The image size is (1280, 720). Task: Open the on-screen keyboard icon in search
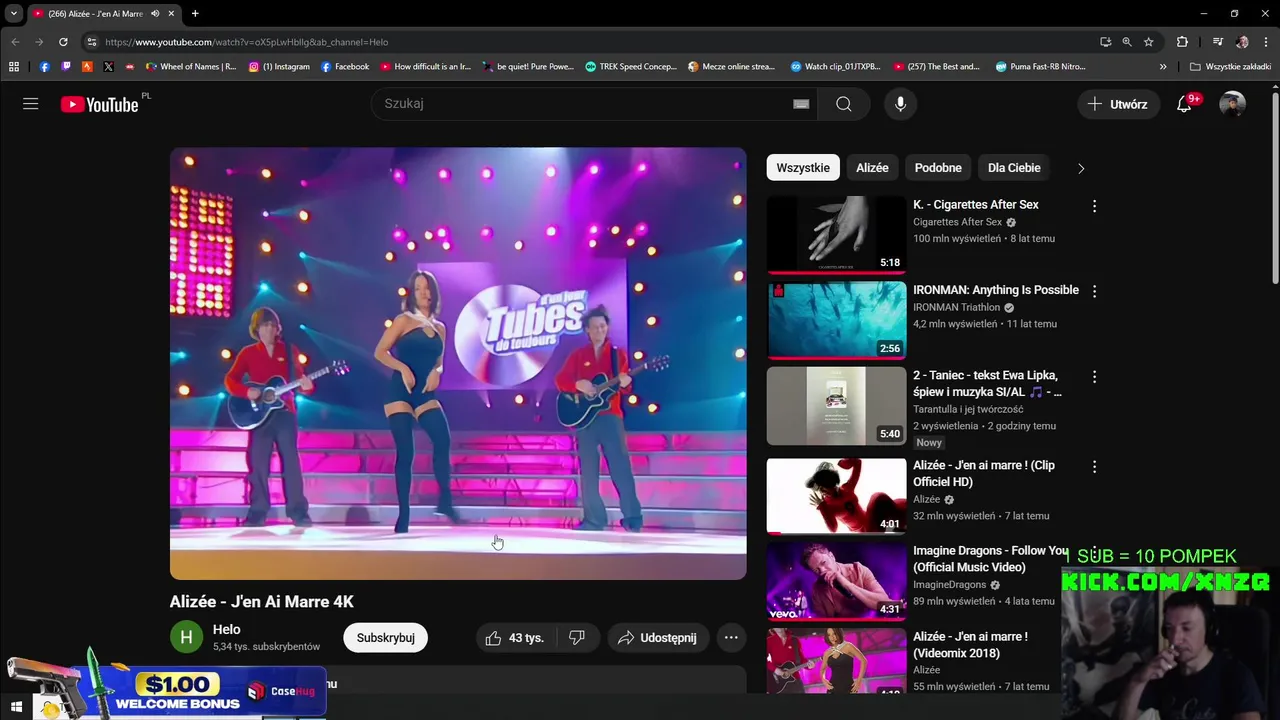(x=801, y=104)
